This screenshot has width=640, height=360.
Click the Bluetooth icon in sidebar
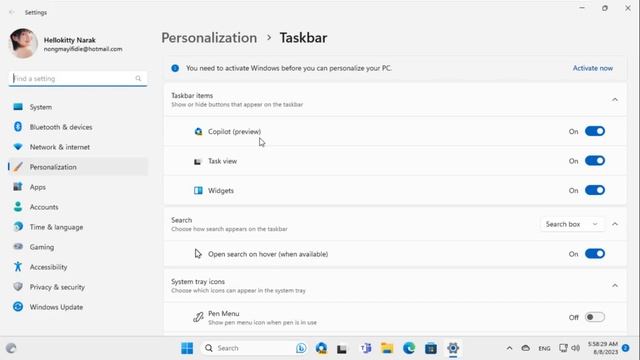tap(18, 127)
